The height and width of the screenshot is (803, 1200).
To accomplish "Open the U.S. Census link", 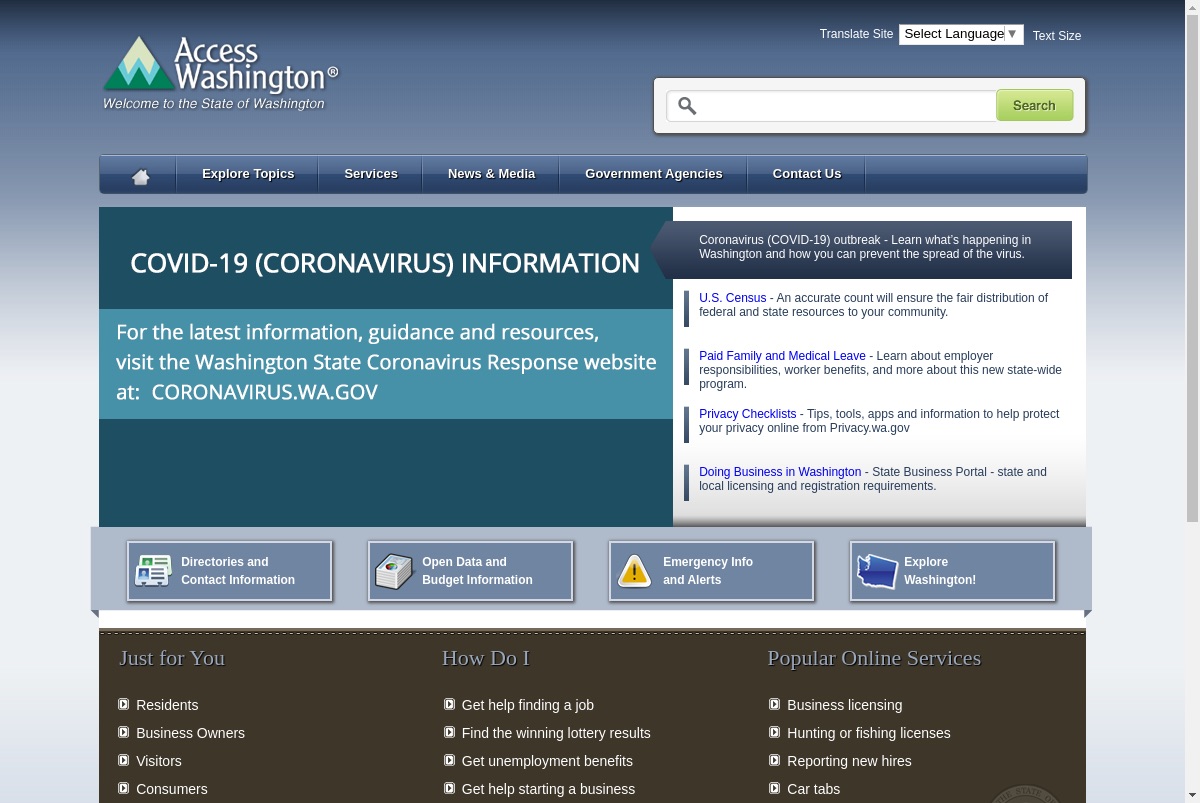I will pyautogui.click(x=733, y=298).
